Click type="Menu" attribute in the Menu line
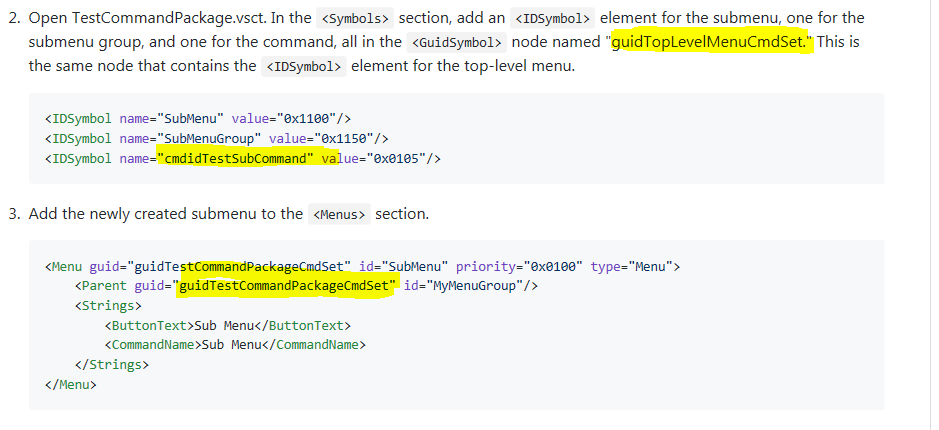The image size is (939, 430). coord(632,267)
